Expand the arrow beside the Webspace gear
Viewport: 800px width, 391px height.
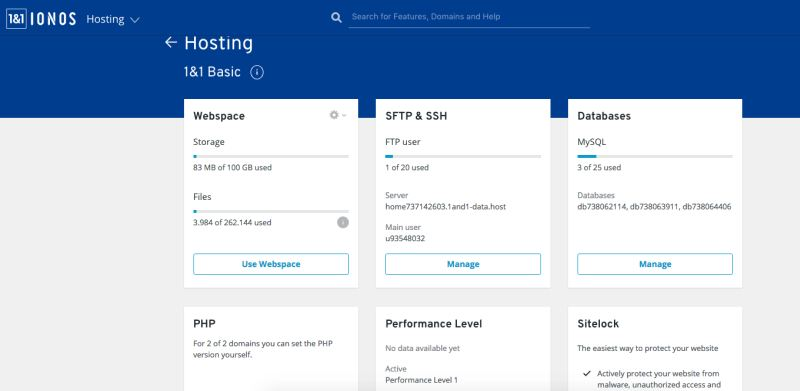(x=344, y=115)
